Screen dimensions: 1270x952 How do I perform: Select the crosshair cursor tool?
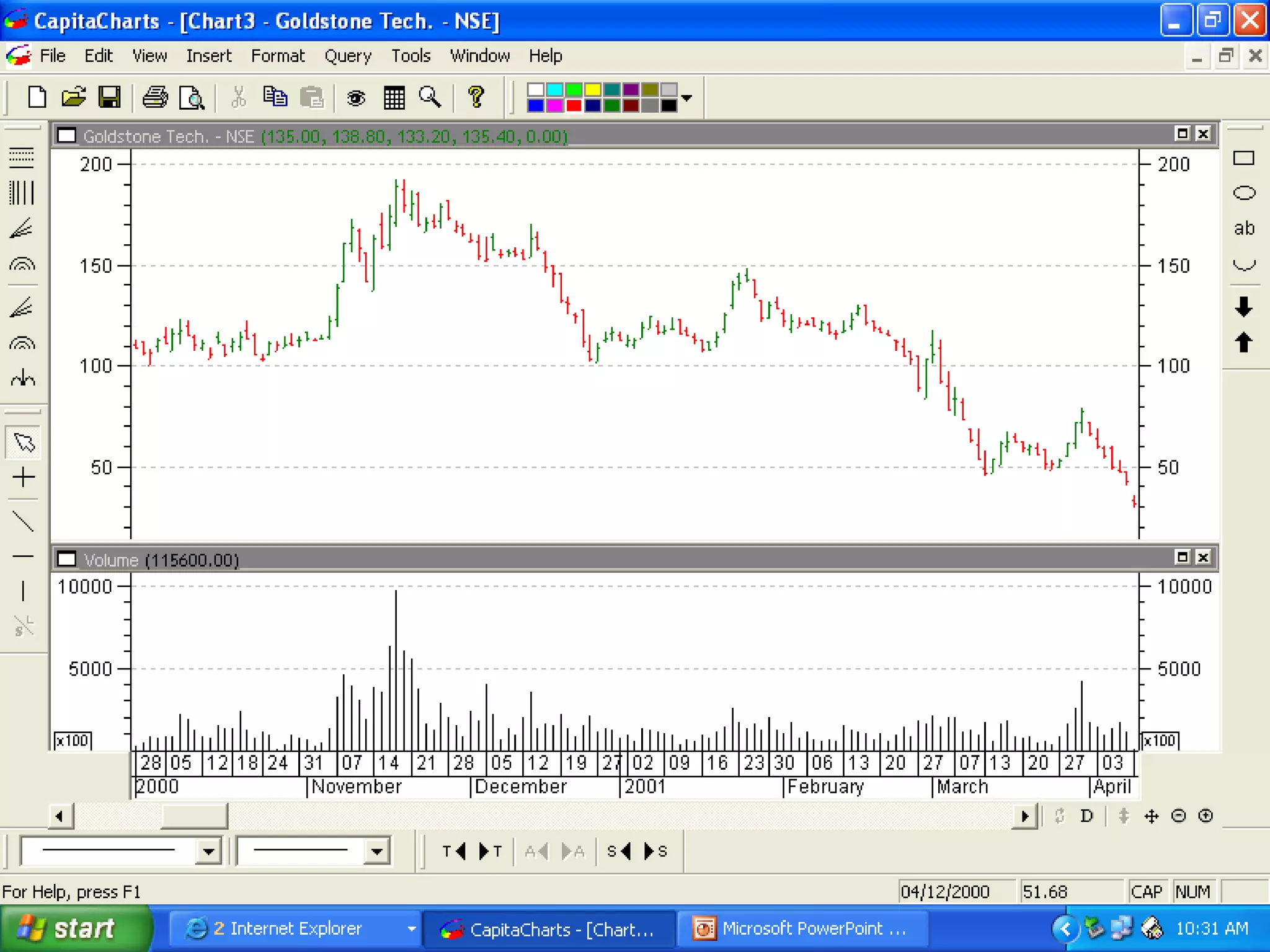point(23,477)
